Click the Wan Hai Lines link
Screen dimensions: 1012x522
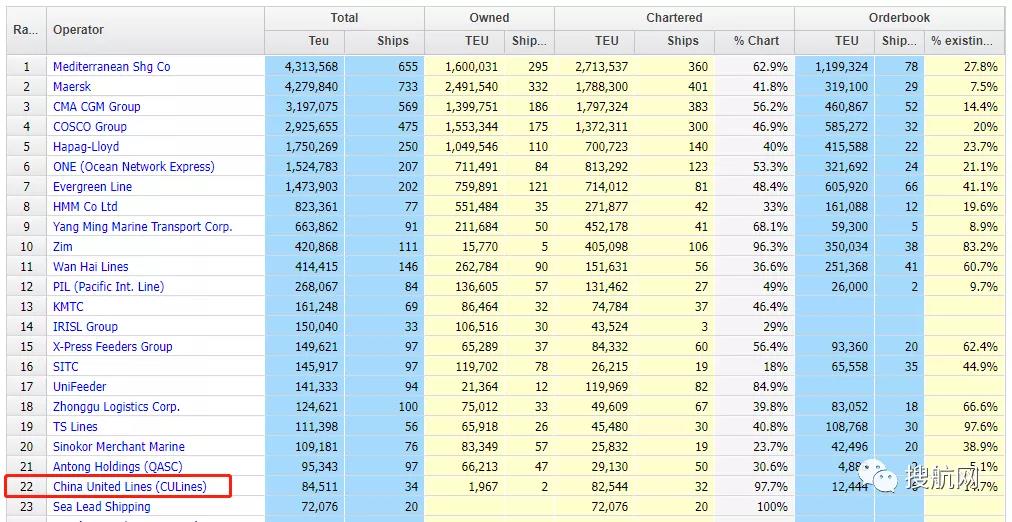click(90, 267)
